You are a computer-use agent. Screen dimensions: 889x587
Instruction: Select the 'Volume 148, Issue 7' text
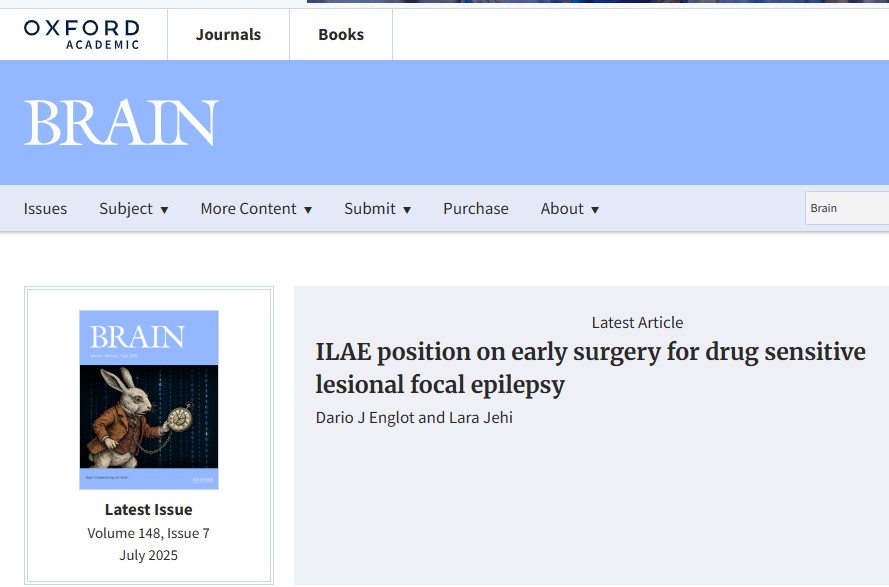point(149,533)
